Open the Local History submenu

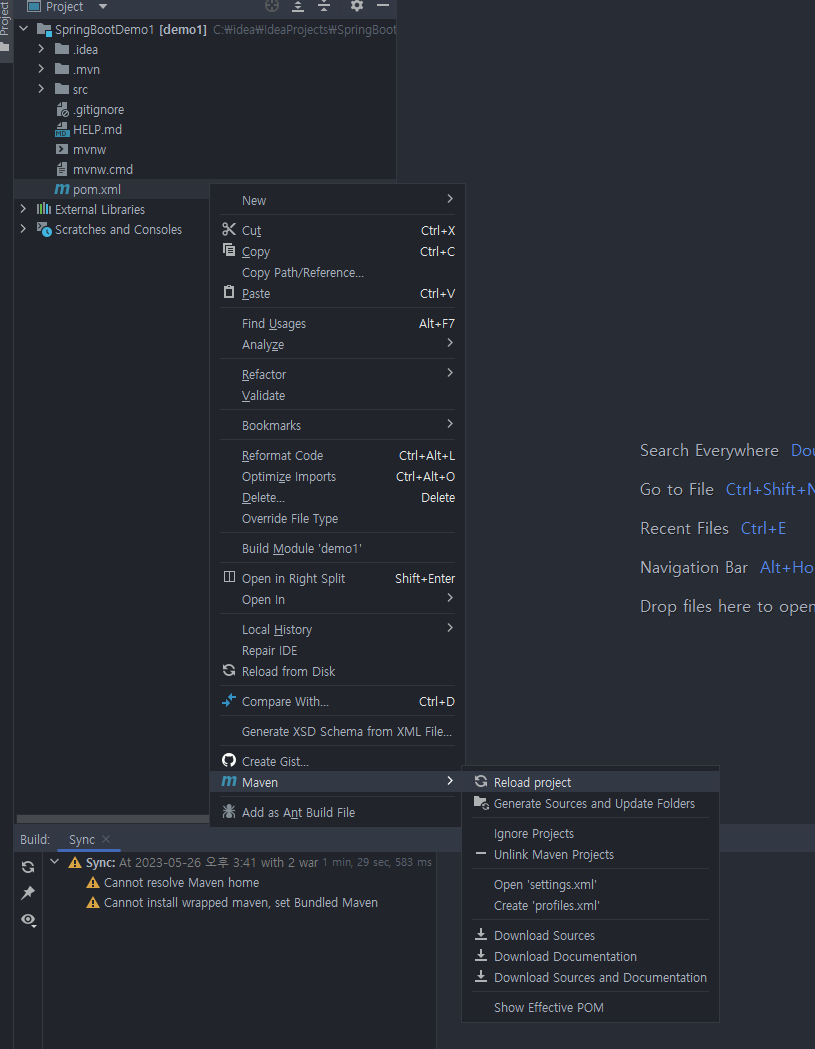point(338,630)
